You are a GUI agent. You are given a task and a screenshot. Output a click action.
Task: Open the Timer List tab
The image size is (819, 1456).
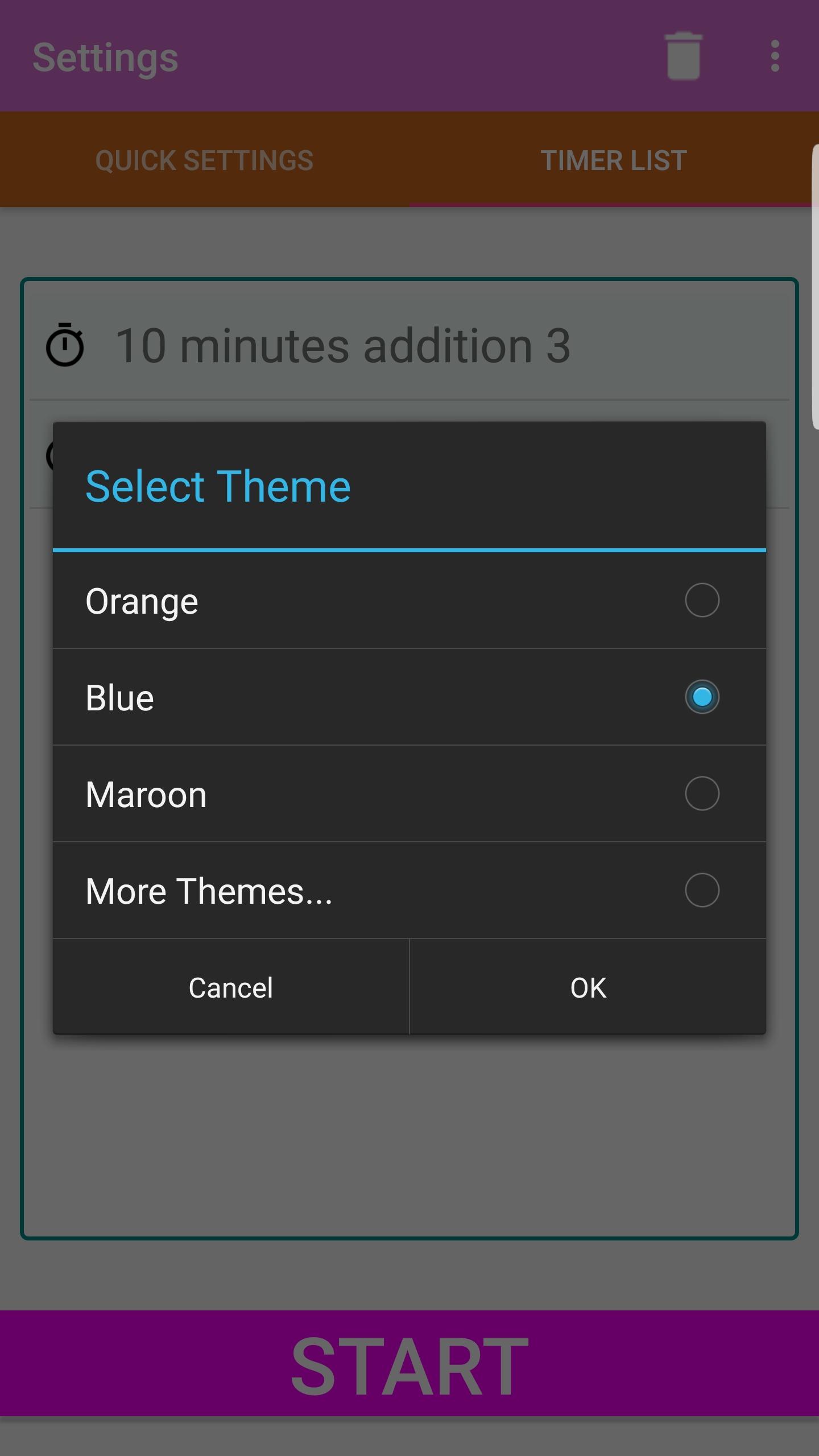[x=614, y=160]
